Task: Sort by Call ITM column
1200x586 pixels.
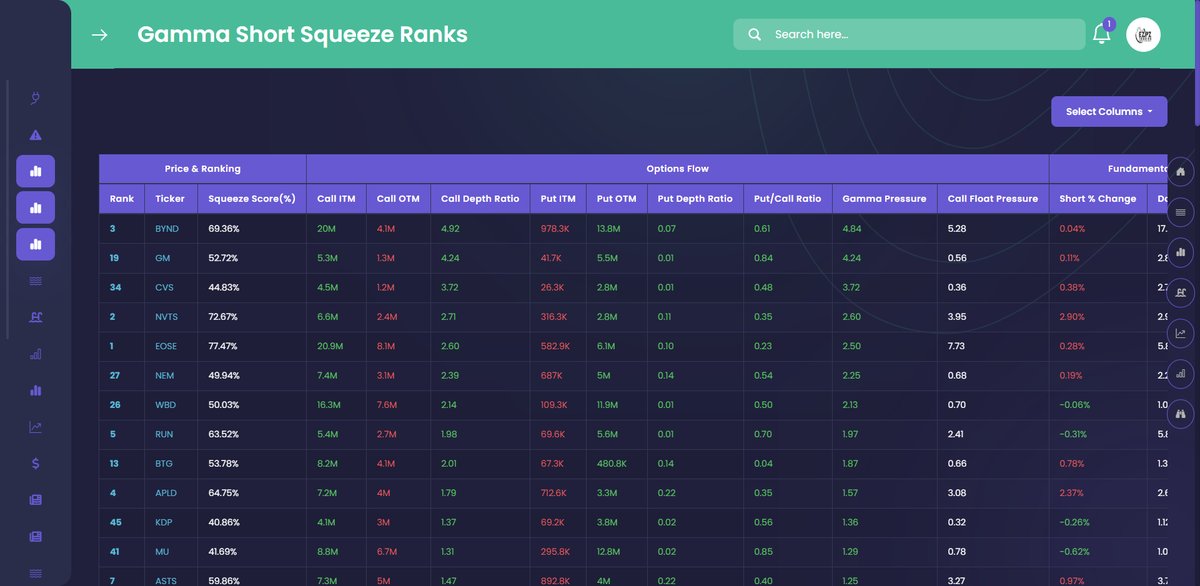Action: (336, 199)
